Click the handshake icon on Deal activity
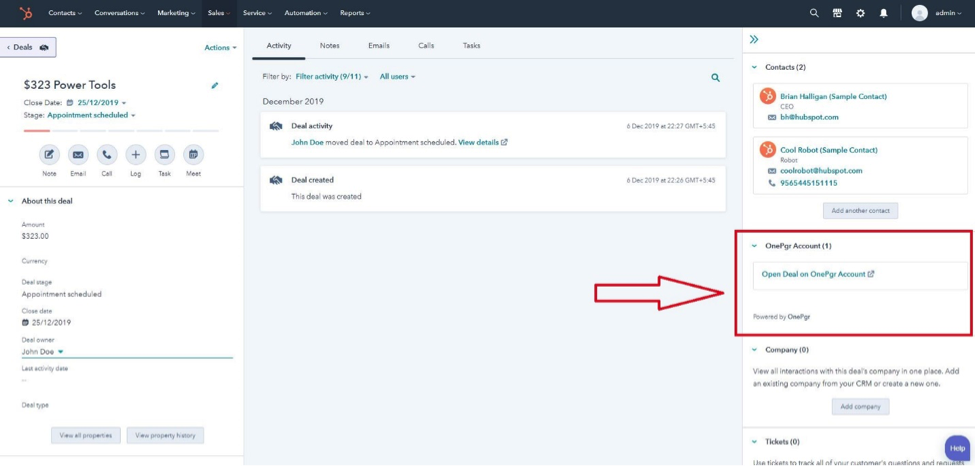This screenshot has width=975, height=466. (x=276, y=126)
